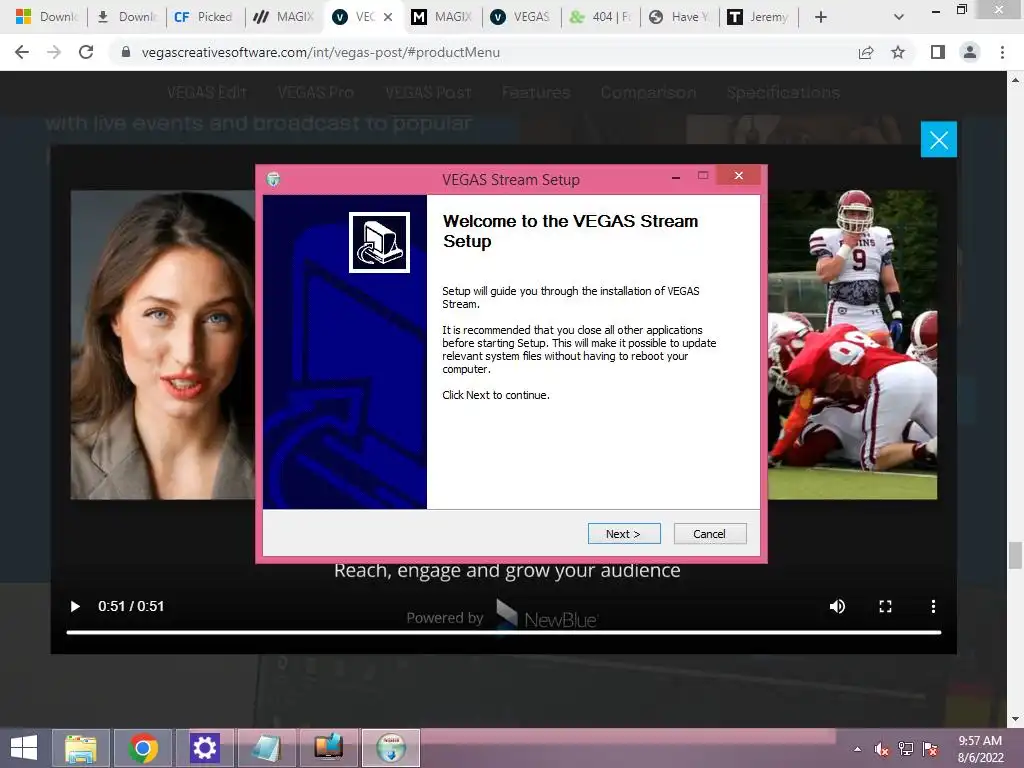Image resolution: width=1024 pixels, height=768 pixels.
Task: Click the address bar URL field
Action: [483, 52]
